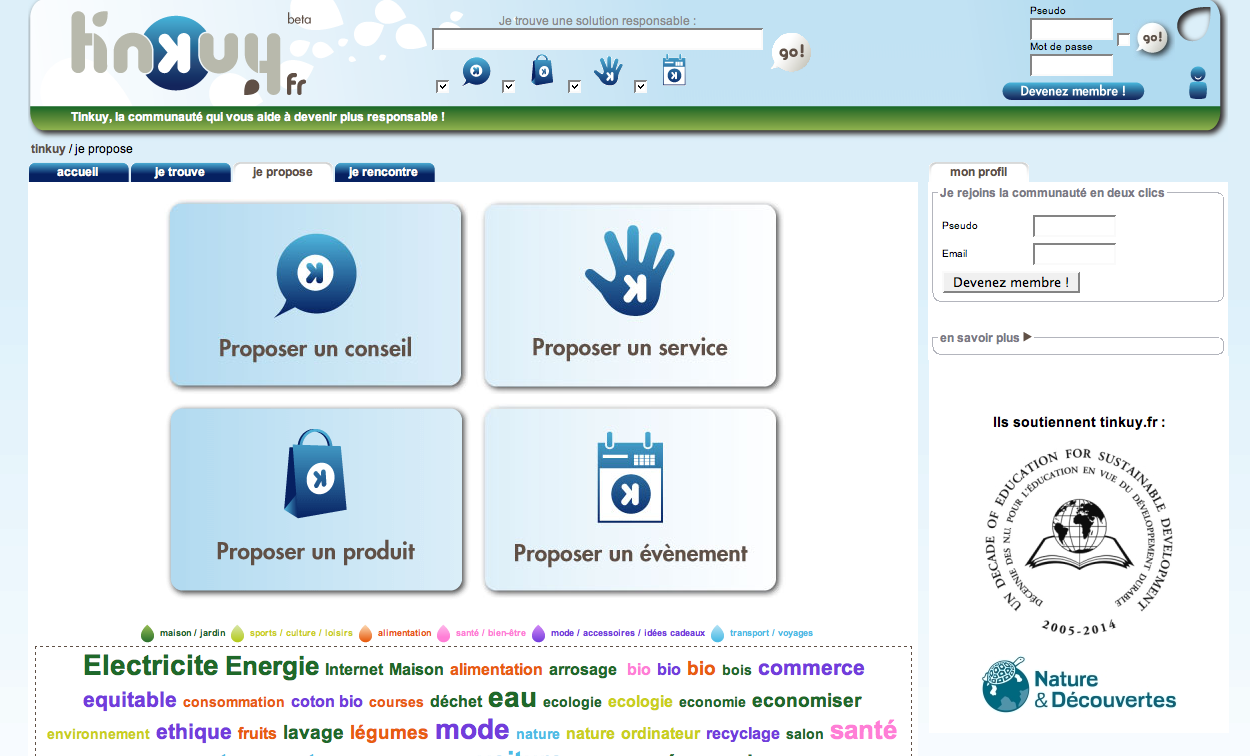
Task: Toggle the évènement search filter checkbox
Action: pyautogui.click(x=641, y=87)
